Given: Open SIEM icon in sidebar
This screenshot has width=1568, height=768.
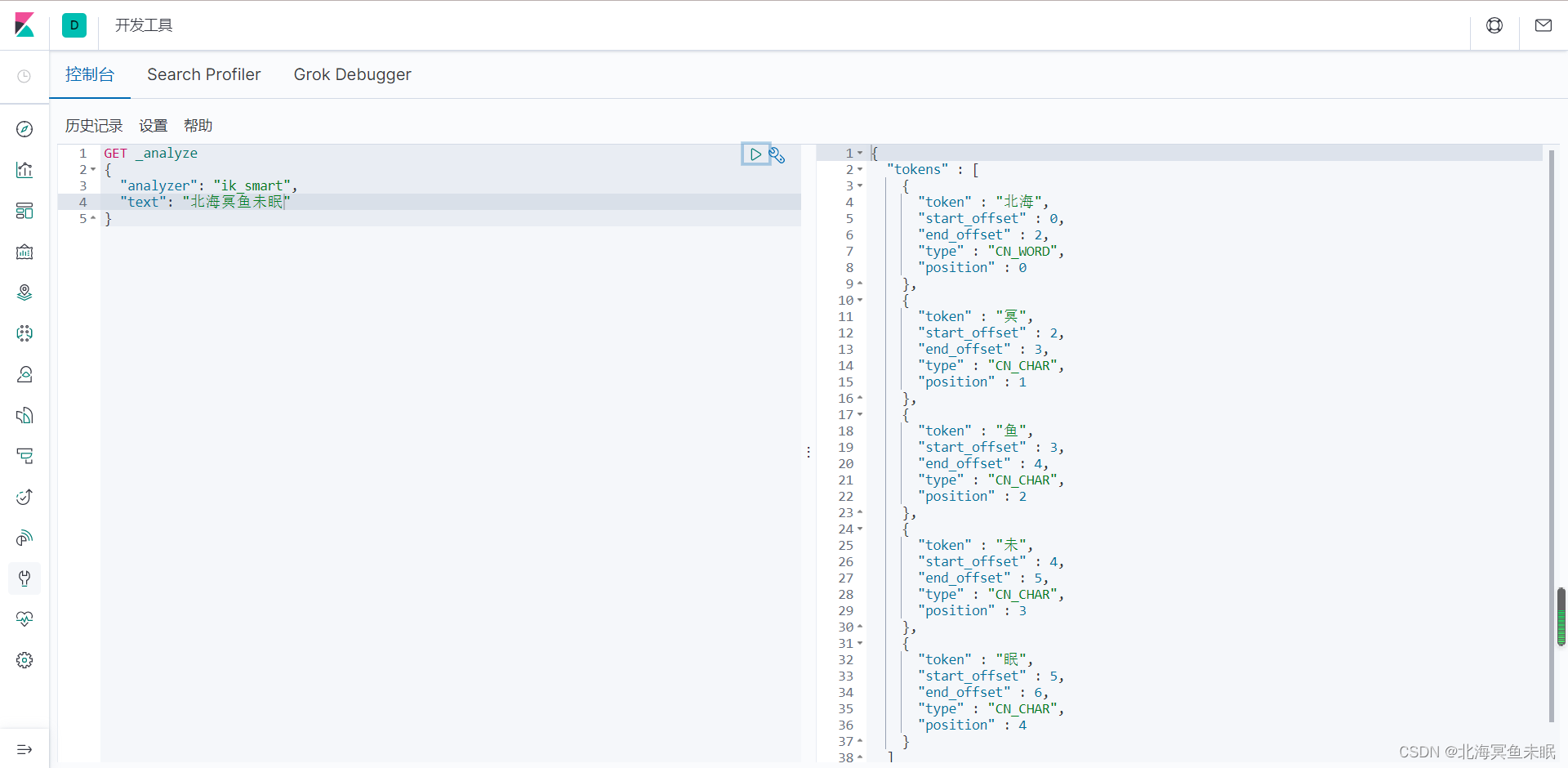Looking at the screenshot, I should click(24, 538).
